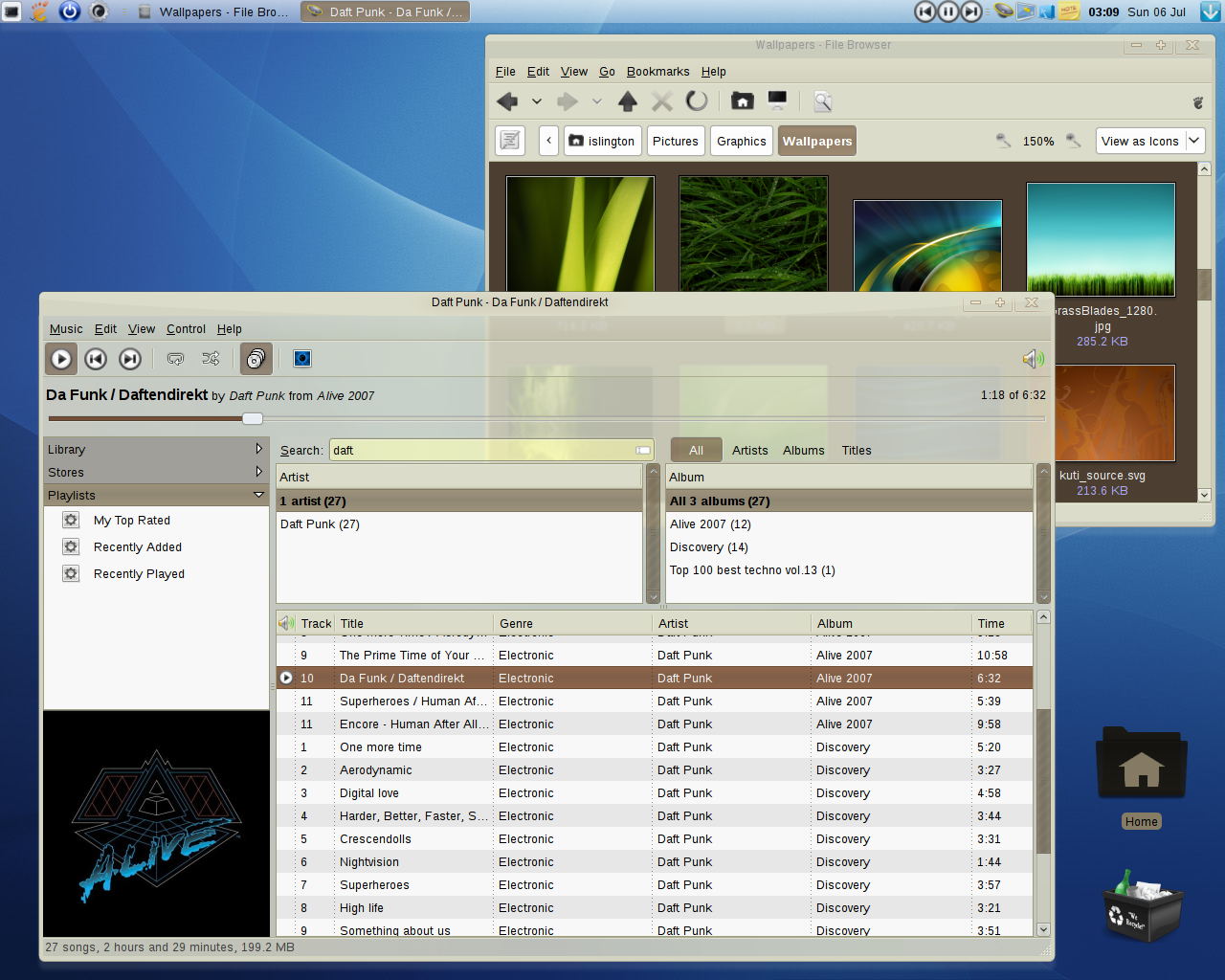Open the View as Icons dropdown
The image size is (1225, 980).
[x=1150, y=141]
